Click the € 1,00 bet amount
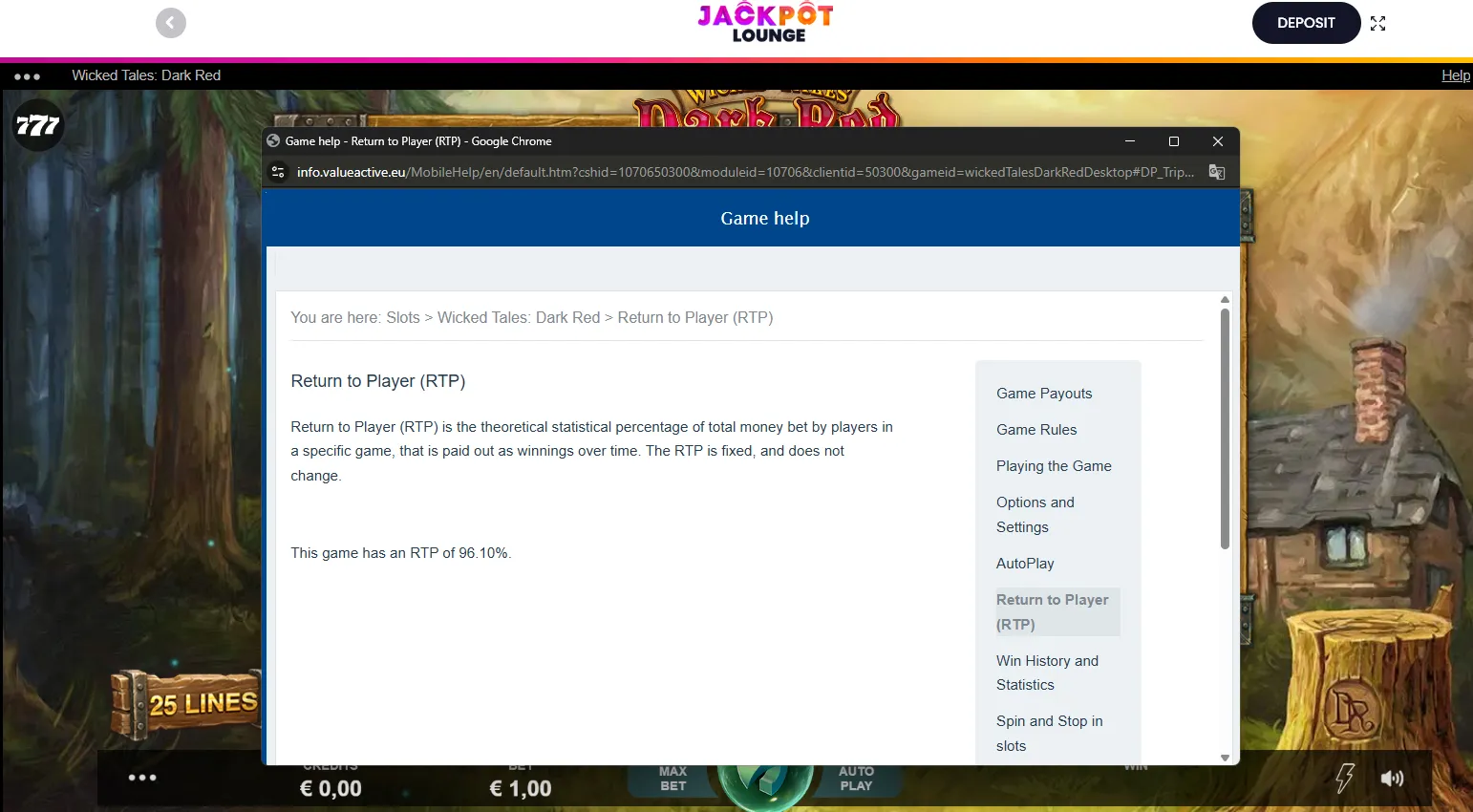1473x812 pixels. pyautogui.click(x=521, y=789)
